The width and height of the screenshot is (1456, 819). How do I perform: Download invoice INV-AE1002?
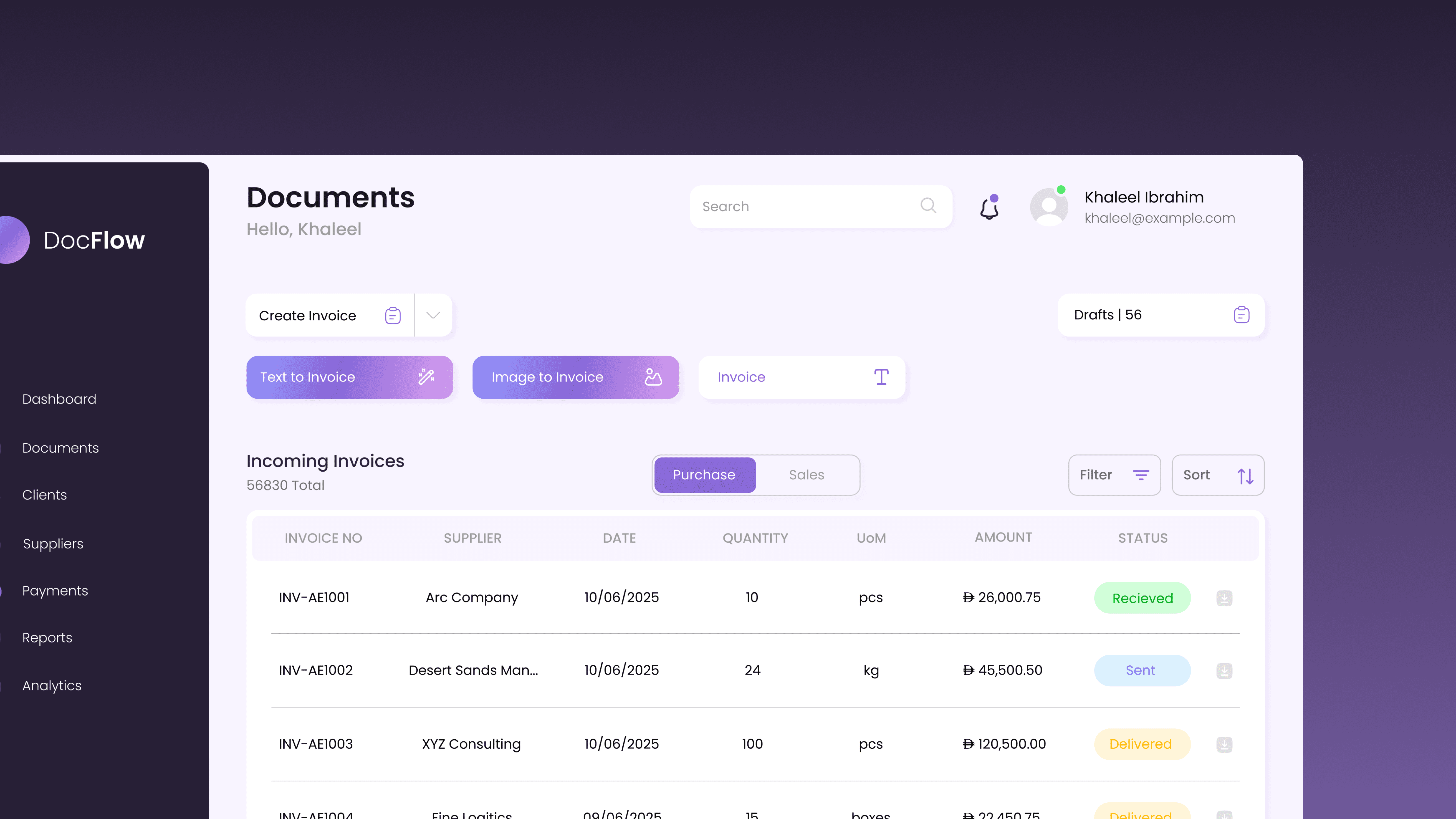tap(1224, 671)
